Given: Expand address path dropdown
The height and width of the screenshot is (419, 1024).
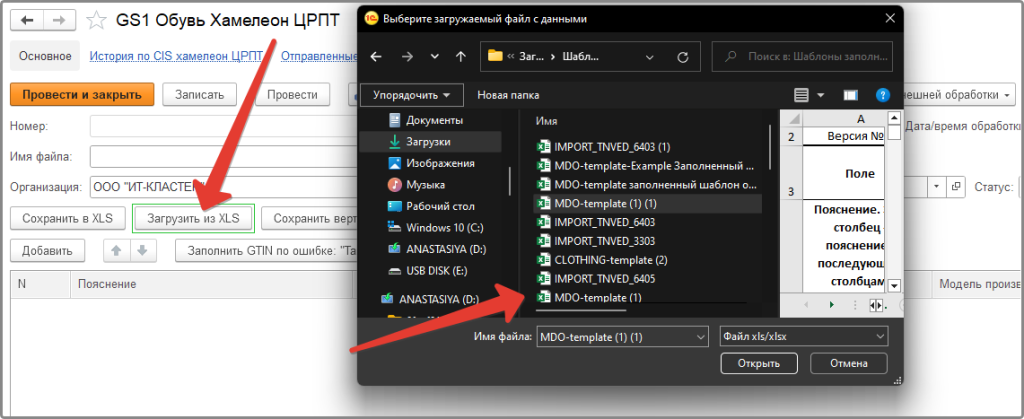Looking at the screenshot, I should pyautogui.click(x=649, y=57).
